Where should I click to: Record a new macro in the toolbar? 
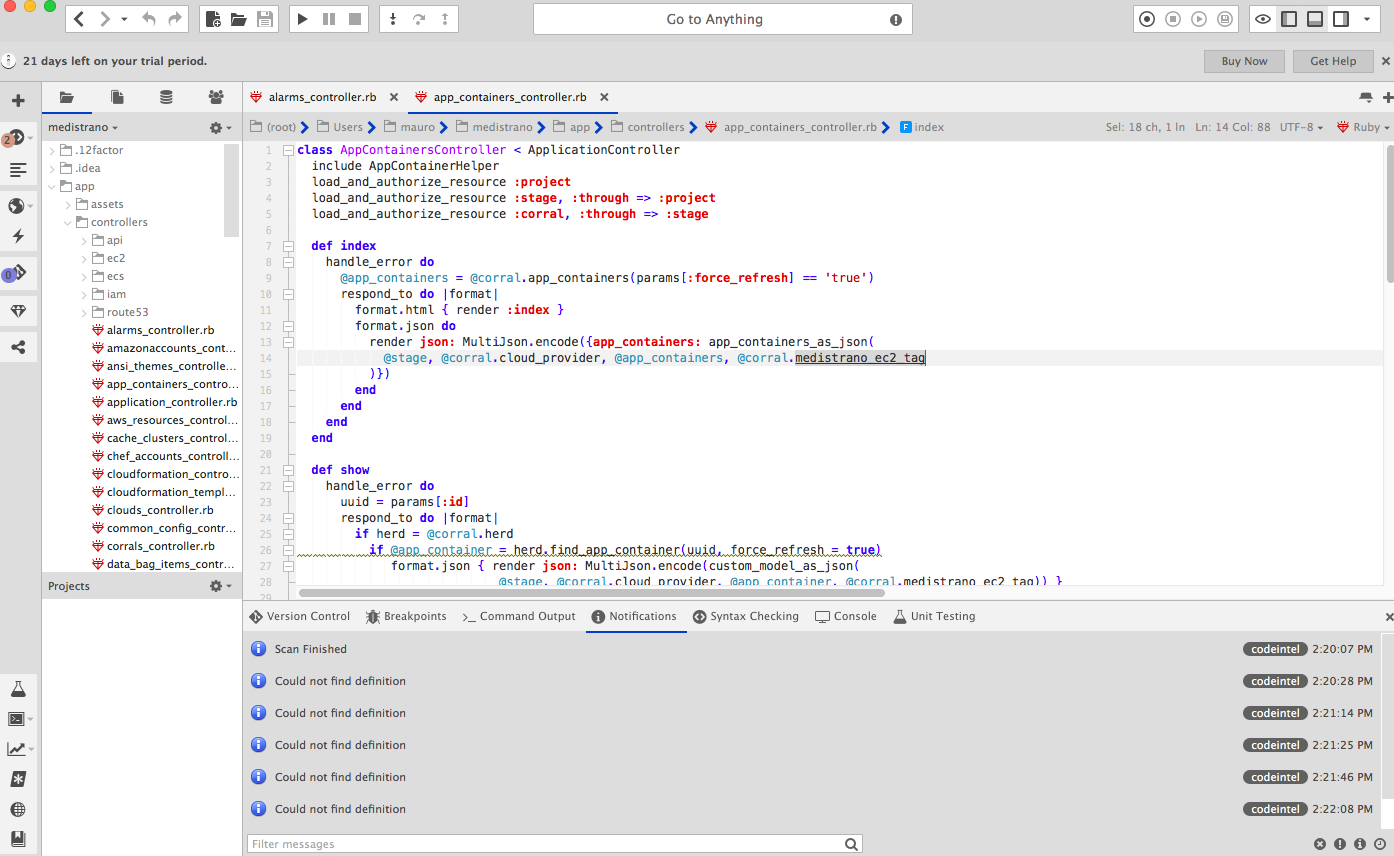(1147, 19)
